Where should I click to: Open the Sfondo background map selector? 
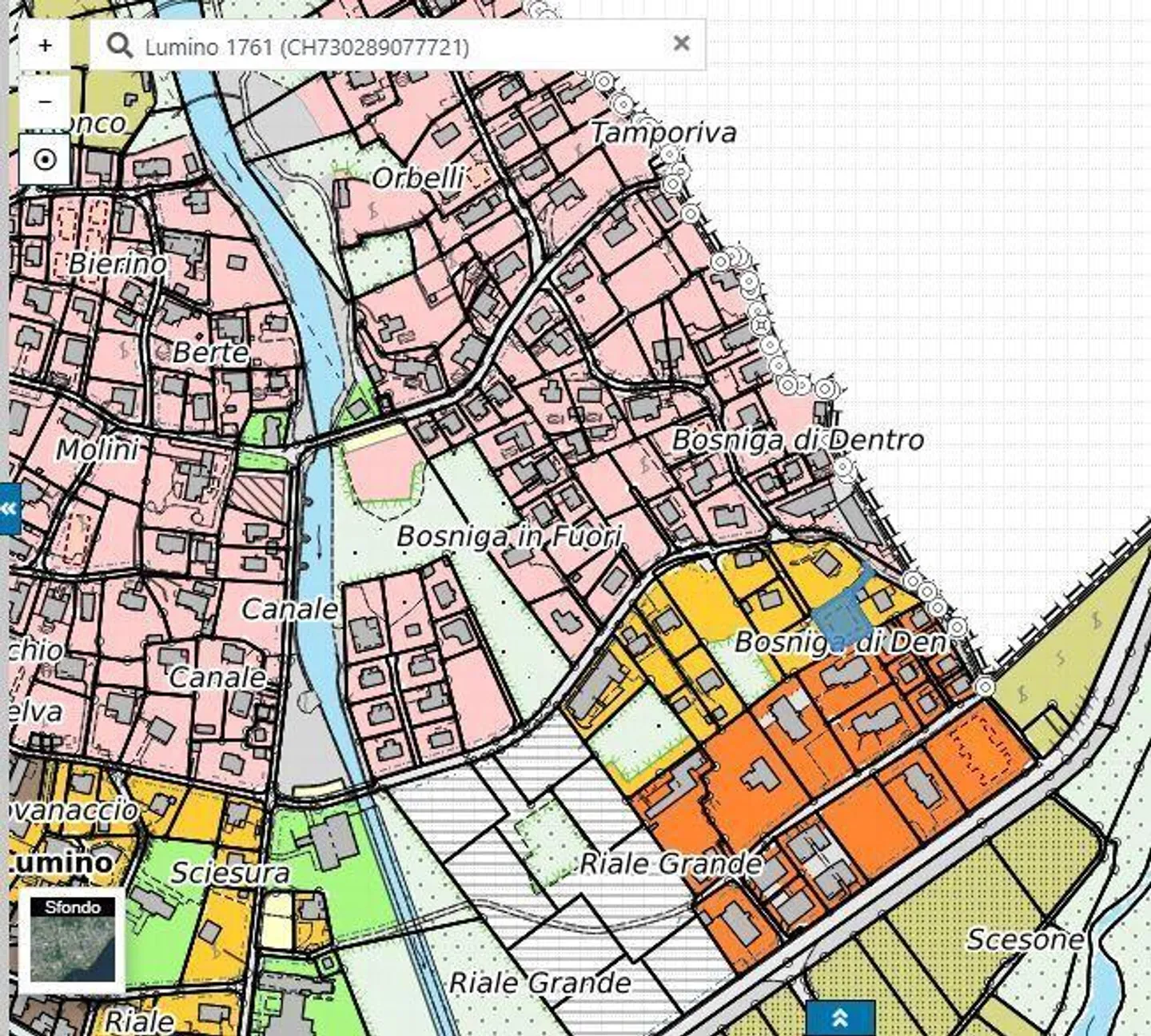click(72, 941)
